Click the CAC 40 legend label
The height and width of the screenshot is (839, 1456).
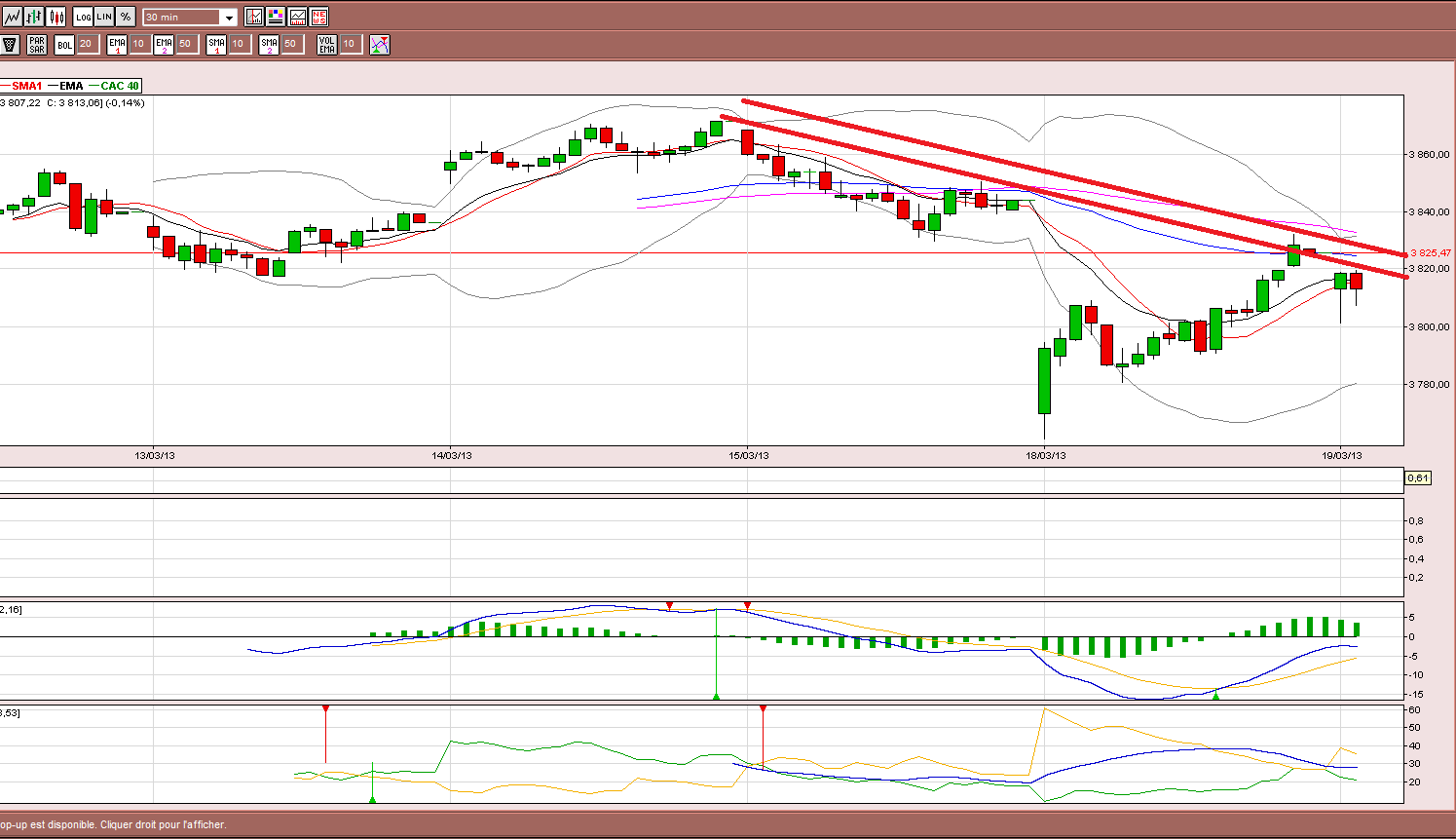[120, 86]
